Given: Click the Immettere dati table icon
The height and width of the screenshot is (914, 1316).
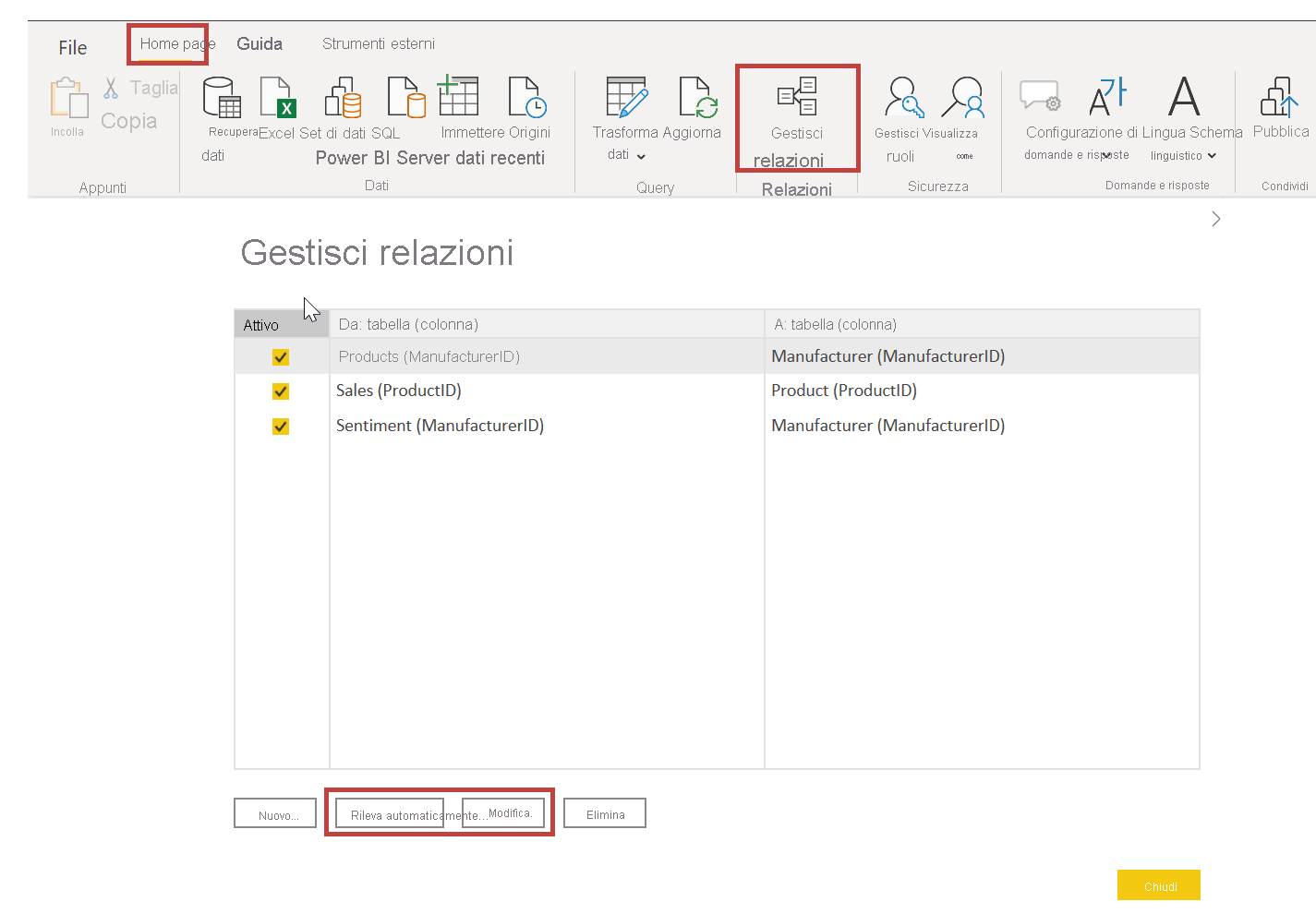Looking at the screenshot, I should pyautogui.click(x=458, y=96).
